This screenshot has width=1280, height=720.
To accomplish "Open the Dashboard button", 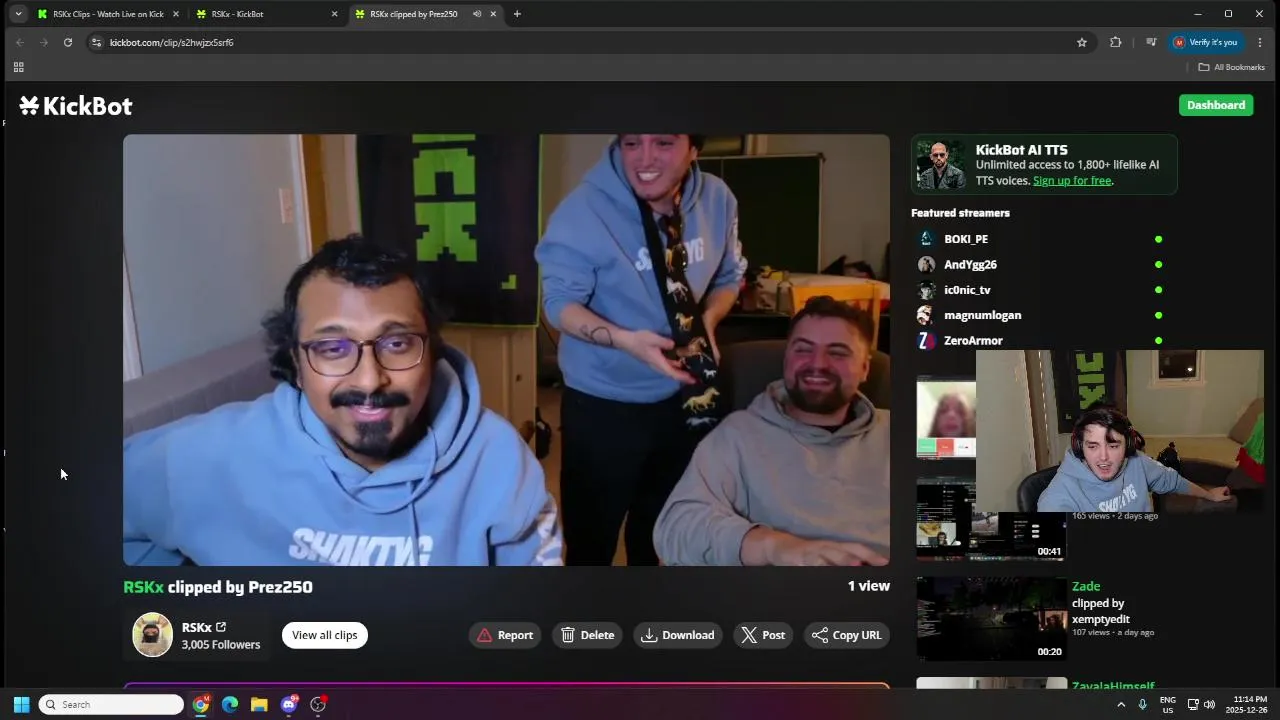I will click(1216, 105).
